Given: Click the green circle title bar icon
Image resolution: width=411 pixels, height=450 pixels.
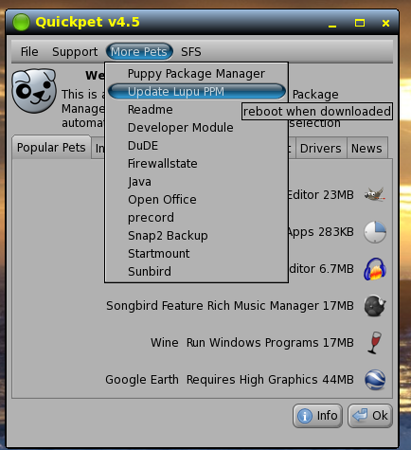Looking at the screenshot, I should 21,22.
